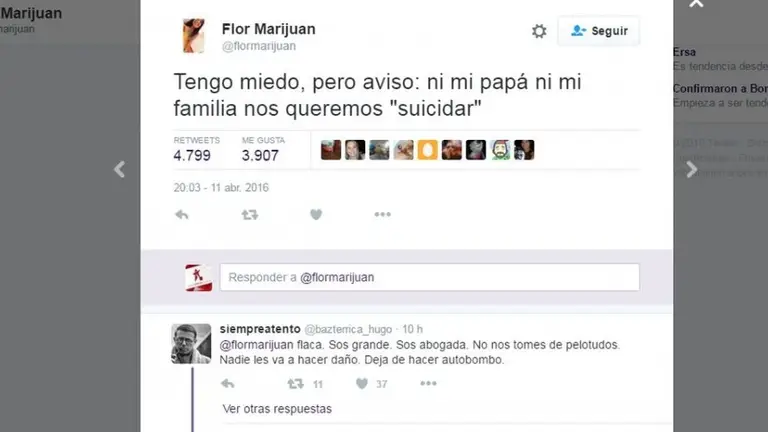The image size is (768, 432).
Task: Open more options dots on main tweet
Action: click(383, 215)
